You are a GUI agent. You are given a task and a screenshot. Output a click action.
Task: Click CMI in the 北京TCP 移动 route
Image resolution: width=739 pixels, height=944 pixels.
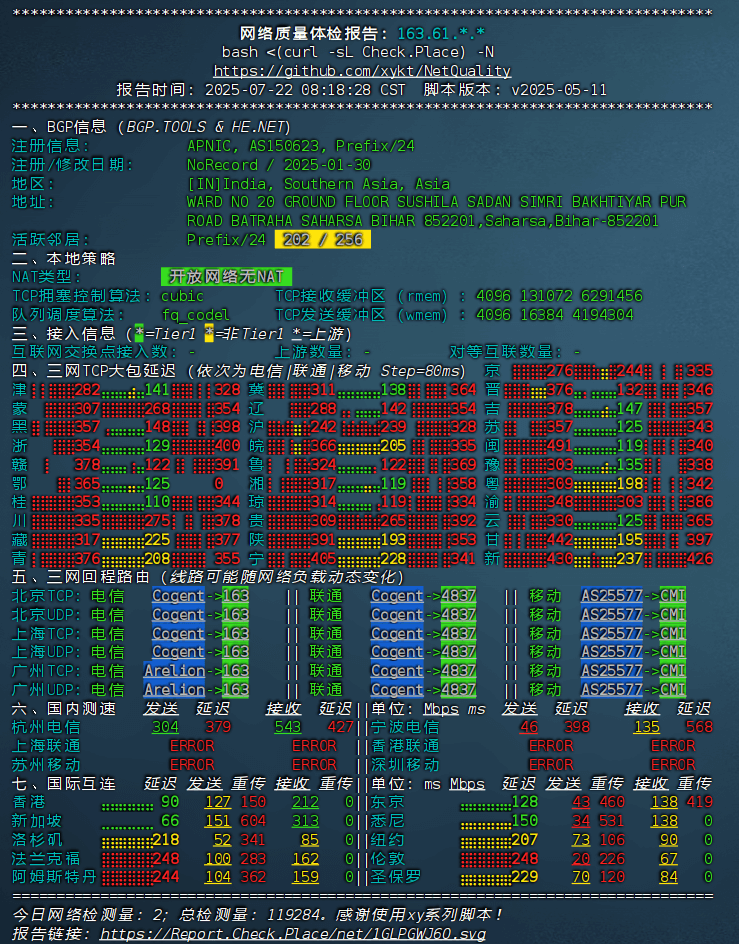coord(673,595)
